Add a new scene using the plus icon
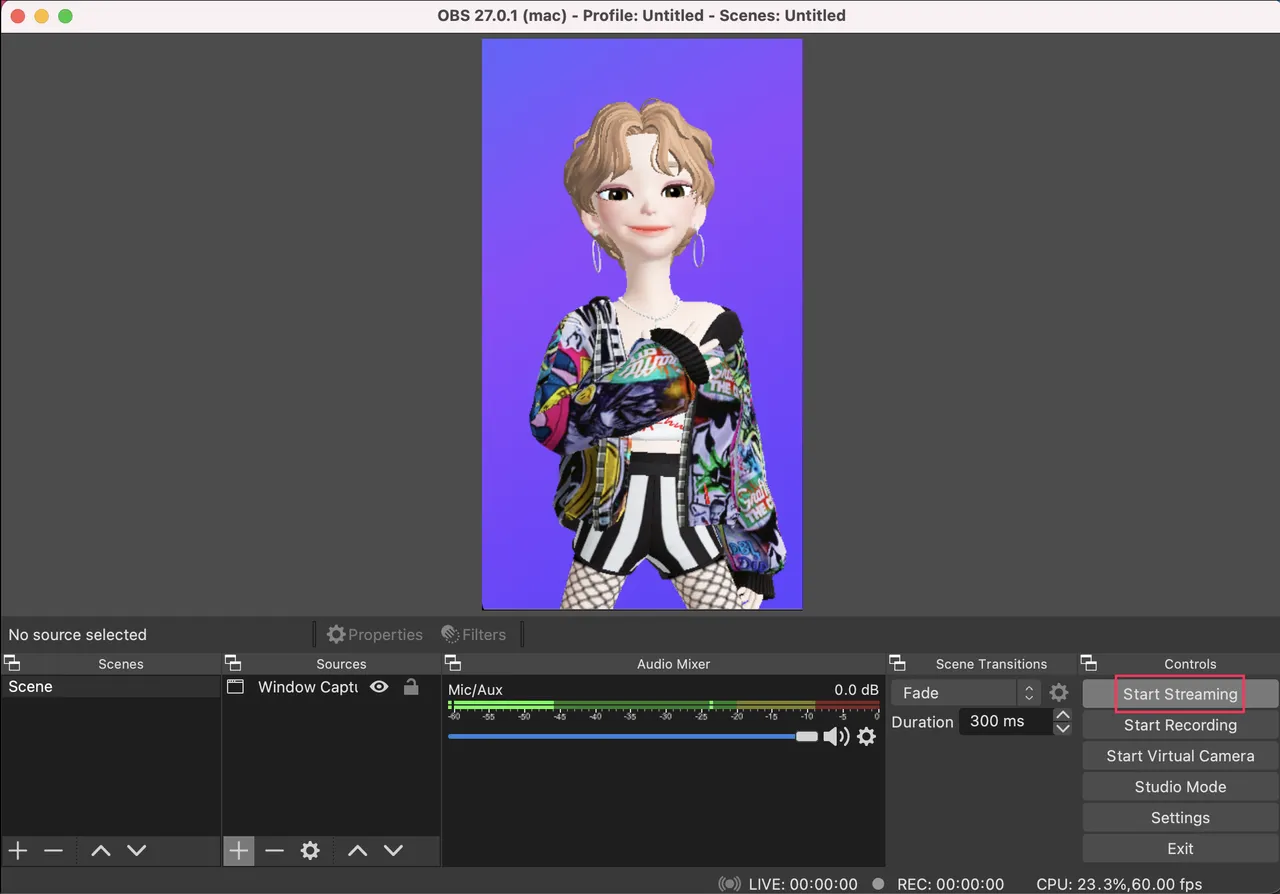1280x894 pixels. pyautogui.click(x=17, y=850)
